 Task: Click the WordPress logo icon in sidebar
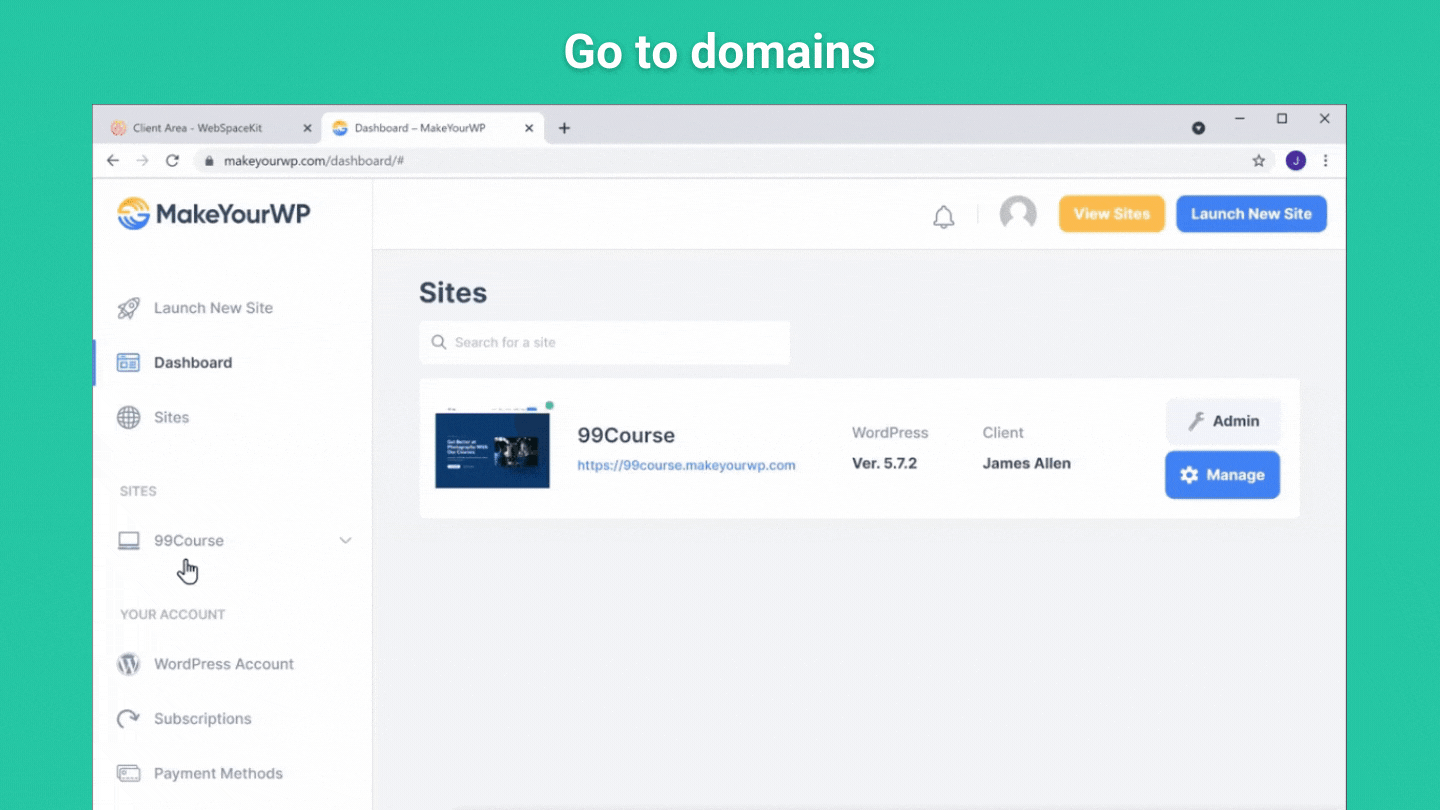(129, 664)
